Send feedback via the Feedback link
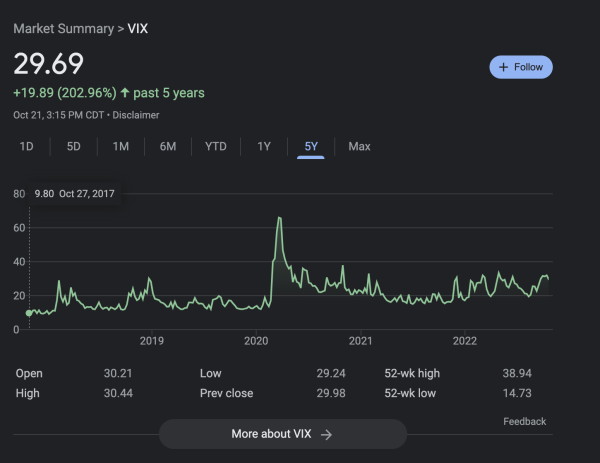This screenshot has width=600, height=463. click(525, 422)
